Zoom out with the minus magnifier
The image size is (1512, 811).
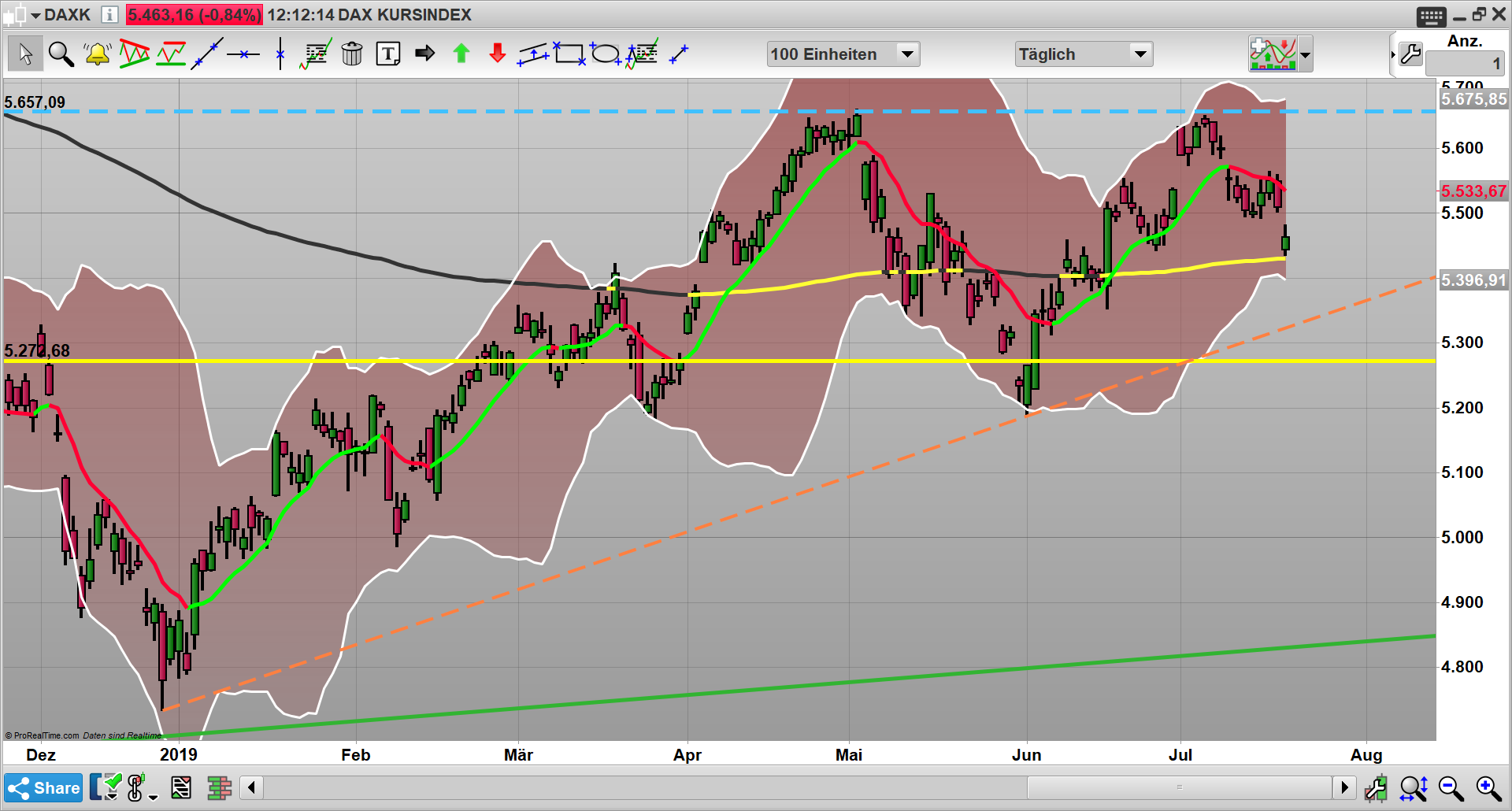(1451, 787)
